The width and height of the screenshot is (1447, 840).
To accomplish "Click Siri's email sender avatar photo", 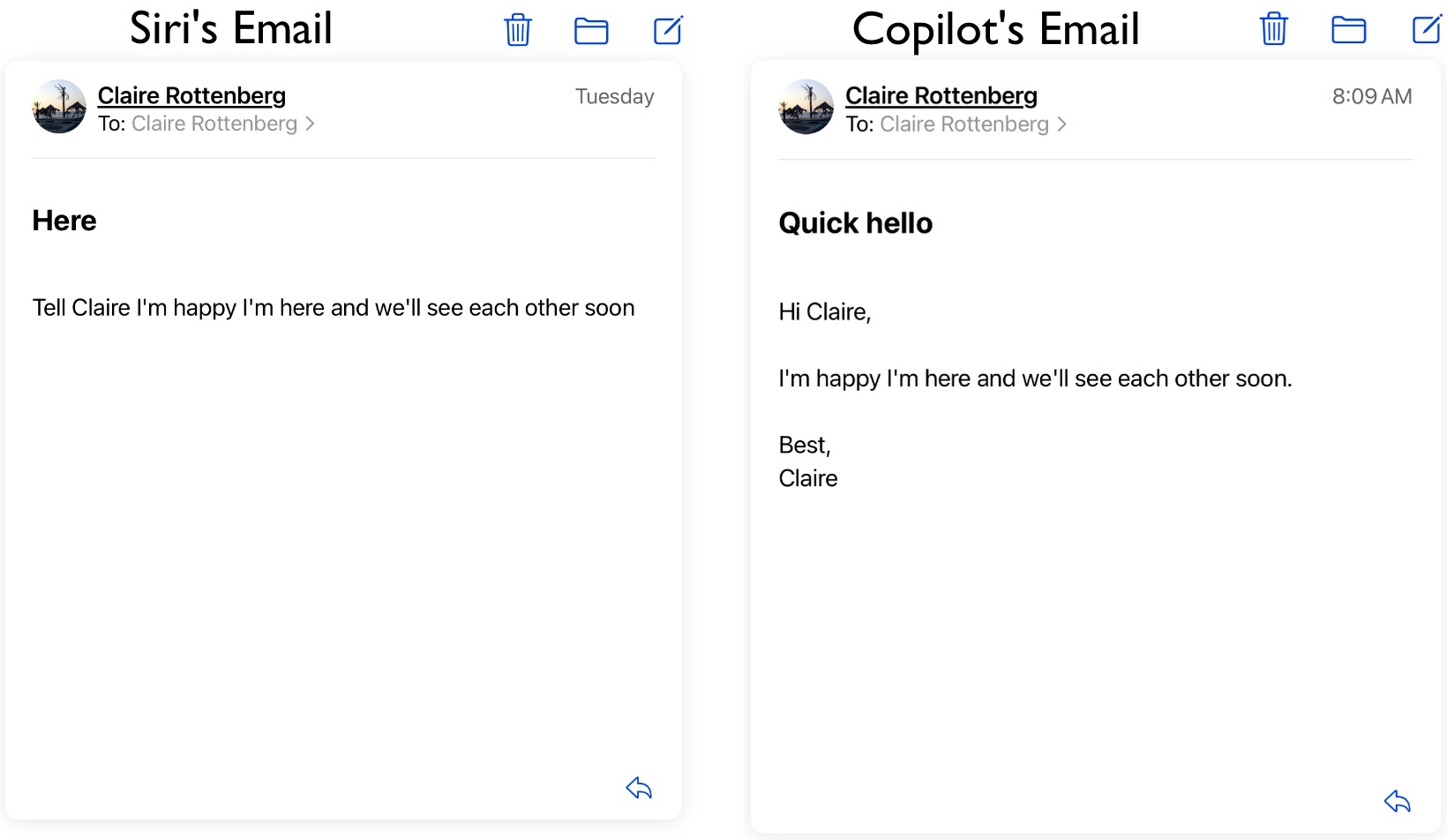I will (57, 106).
